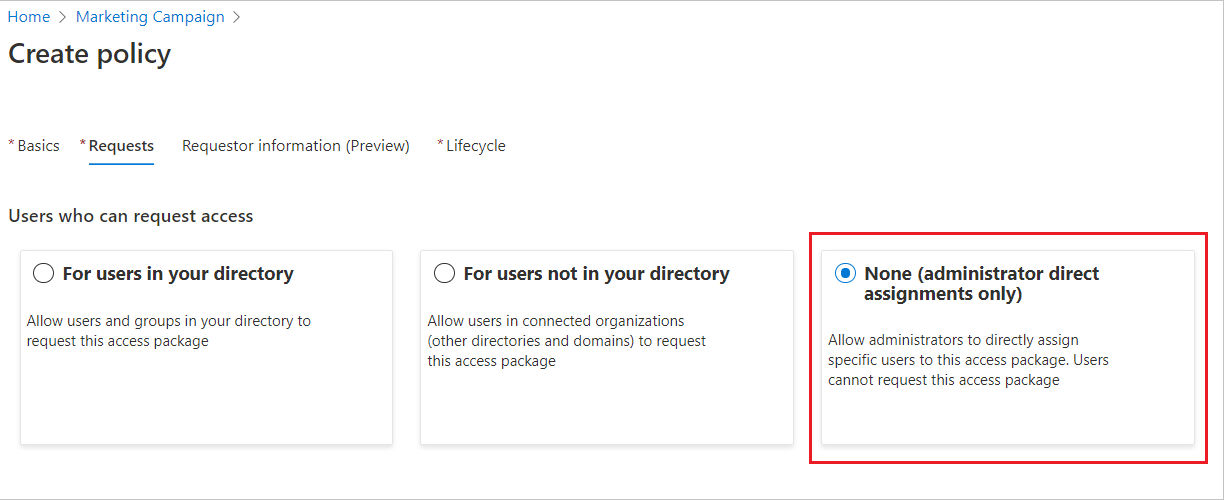1224x500 pixels.
Task: Click 'Users who can request access' label
Action: click(x=131, y=216)
